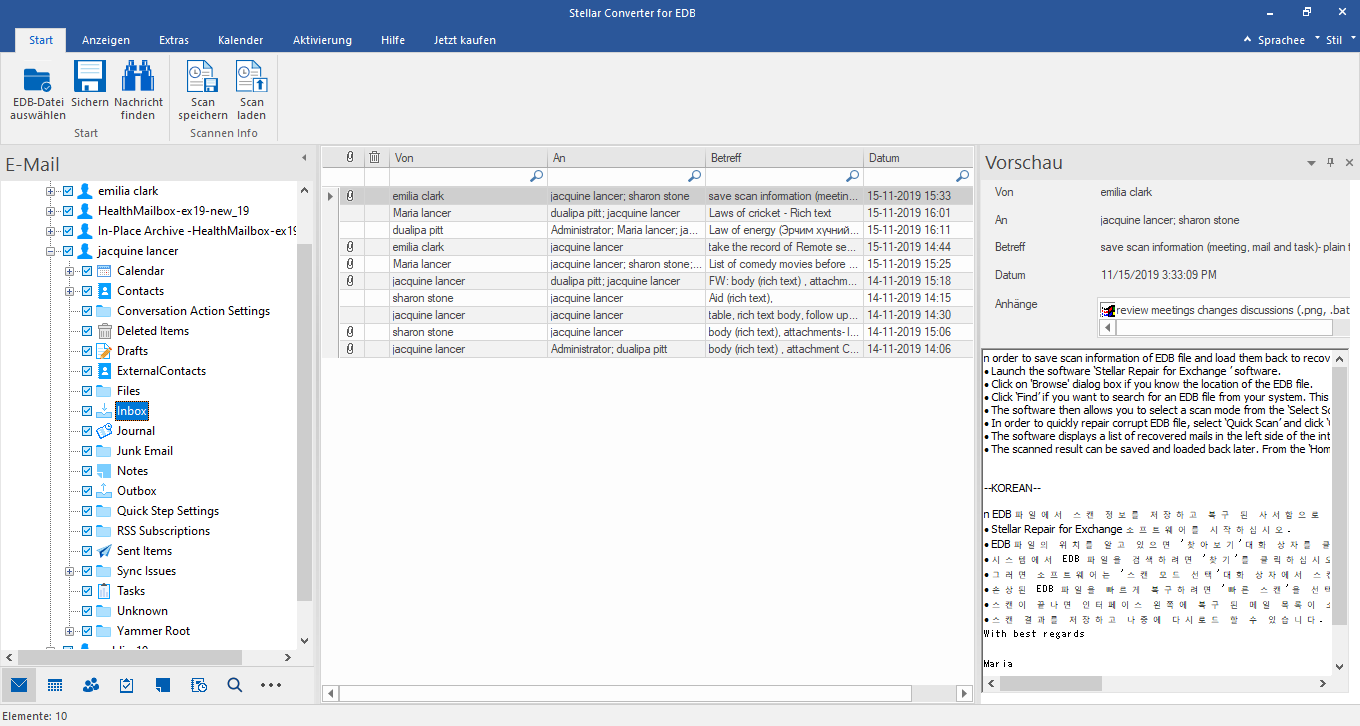Open the Sprachee dropdown menu
This screenshot has height=726, width=1360.
coord(1279,40)
